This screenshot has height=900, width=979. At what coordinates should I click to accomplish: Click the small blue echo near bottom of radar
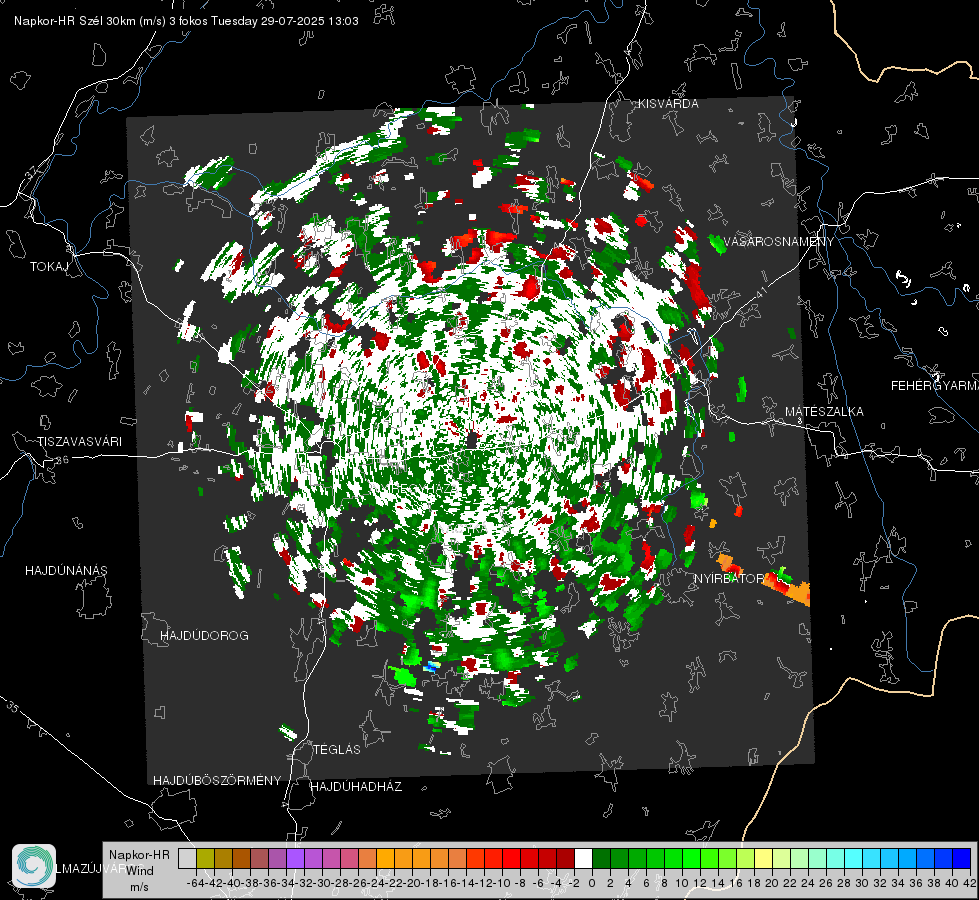click(x=431, y=668)
